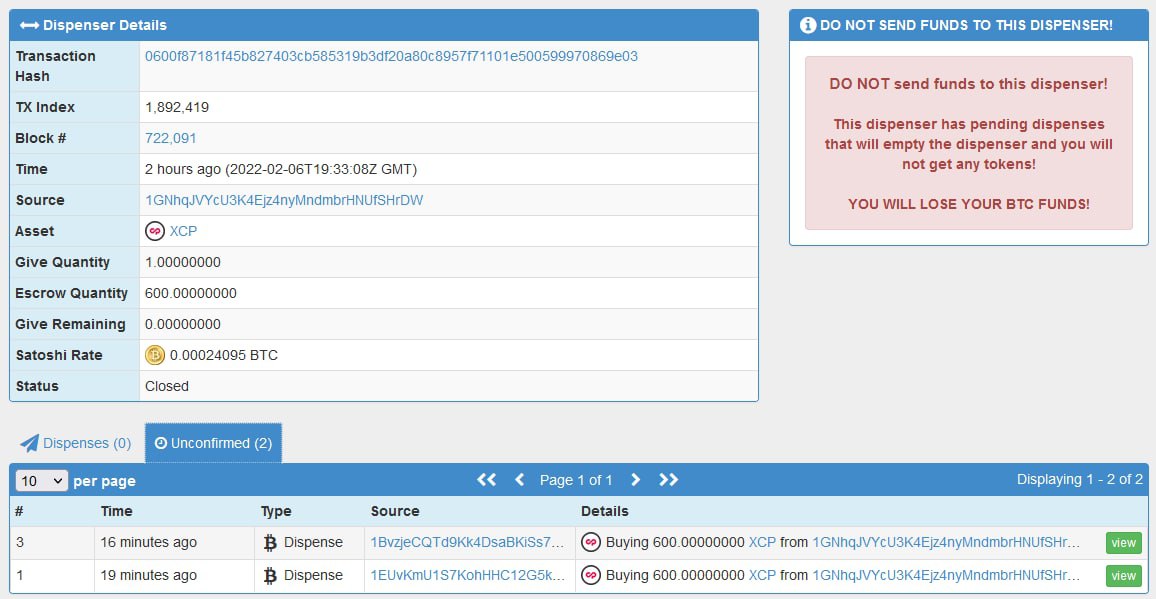This screenshot has width=1156, height=599.
Task: Click the 'Page 1 of 1' indicator
Action: [x=576, y=479]
